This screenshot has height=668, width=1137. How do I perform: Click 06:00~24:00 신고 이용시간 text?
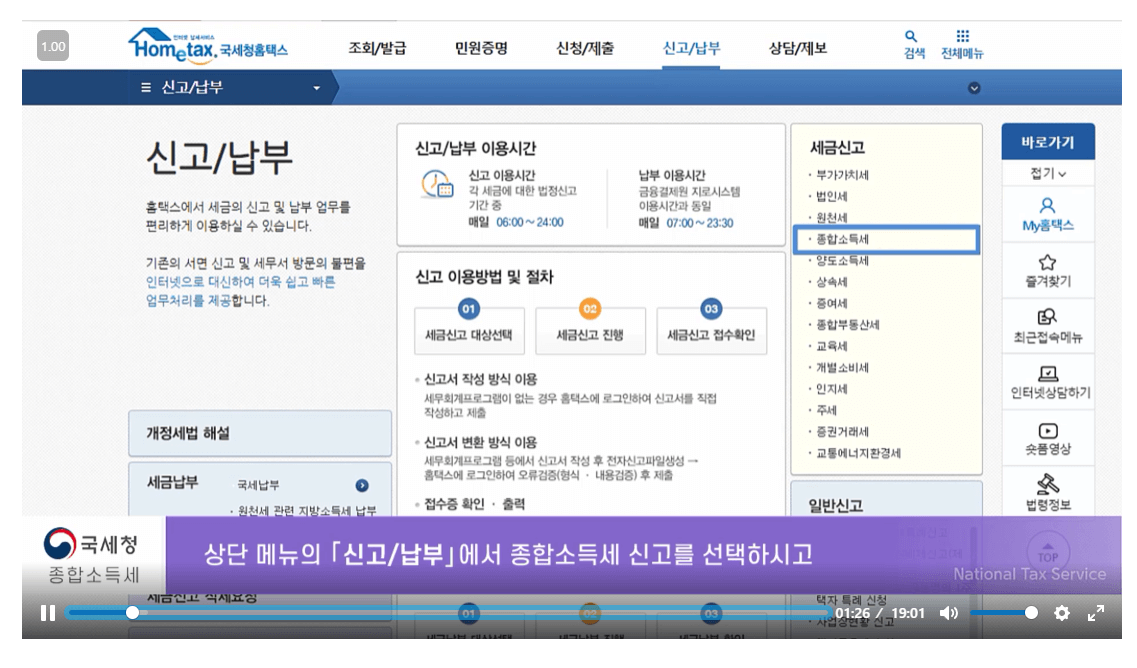click(529, 223)
